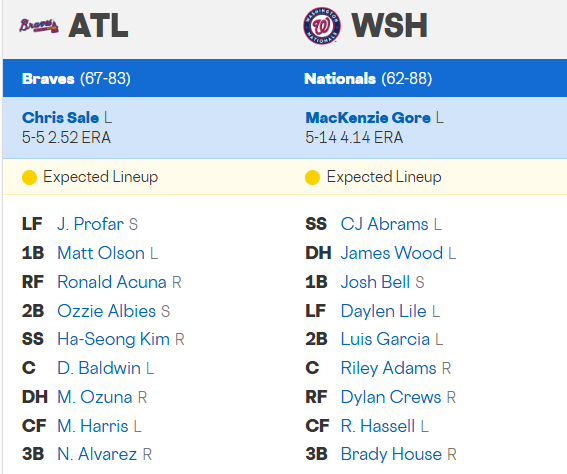The width and height of the screenshot is (567, 474).
Task: Click the ATL yellow Expected Lineup dot
Action: click(x=29, y=177)
